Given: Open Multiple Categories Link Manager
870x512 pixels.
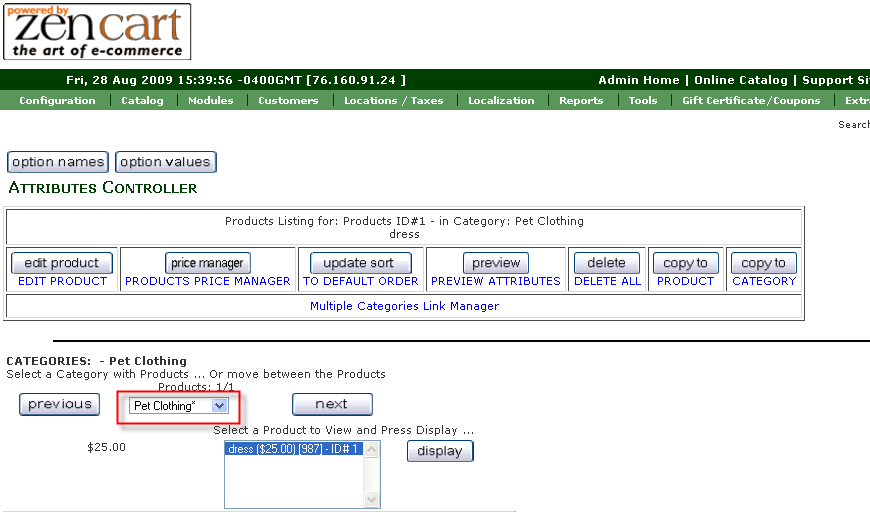Looking at the screenshot, I should click(404, 306).
